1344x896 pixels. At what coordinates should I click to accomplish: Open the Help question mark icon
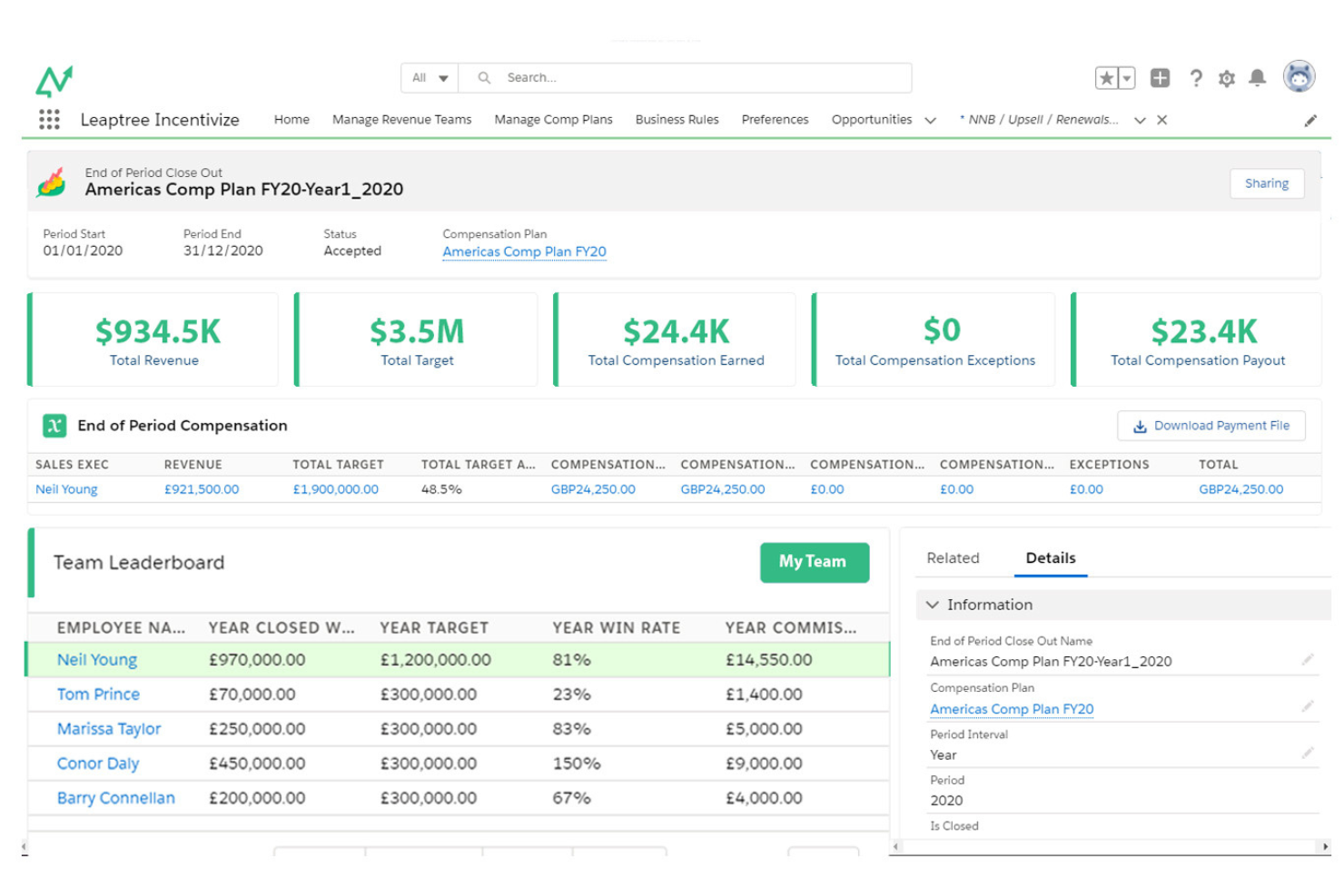coord(1196,78)
